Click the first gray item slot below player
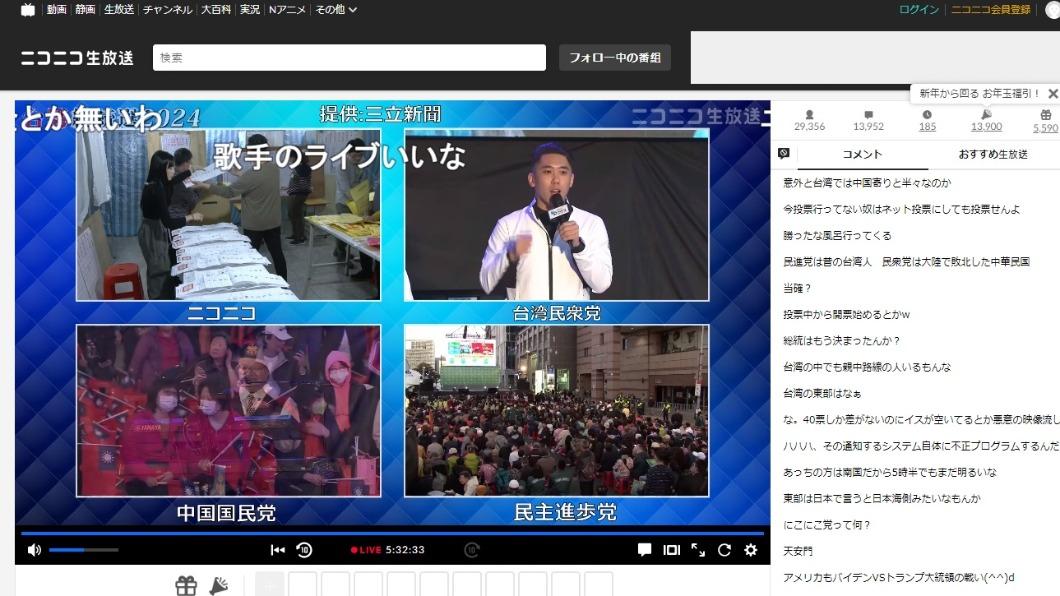Image resolution: width=1060 pixels, height=596 pixels. click(269, 585)
